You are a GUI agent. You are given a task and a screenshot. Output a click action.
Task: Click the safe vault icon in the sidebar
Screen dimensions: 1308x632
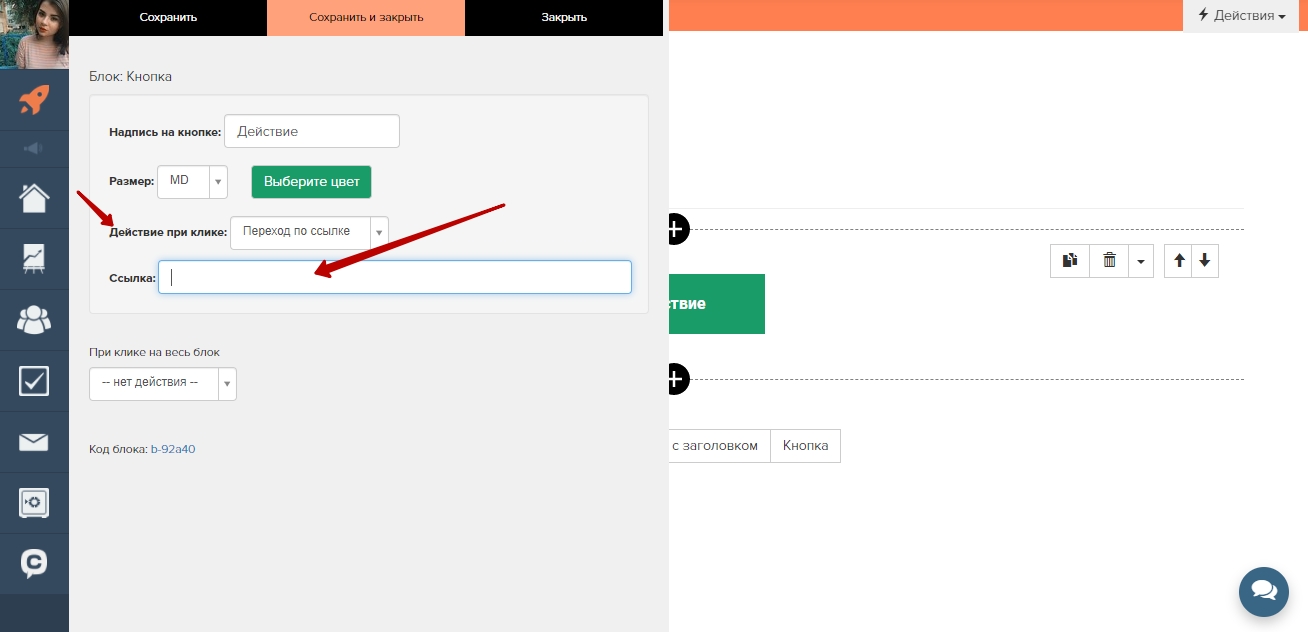(34, 502)
